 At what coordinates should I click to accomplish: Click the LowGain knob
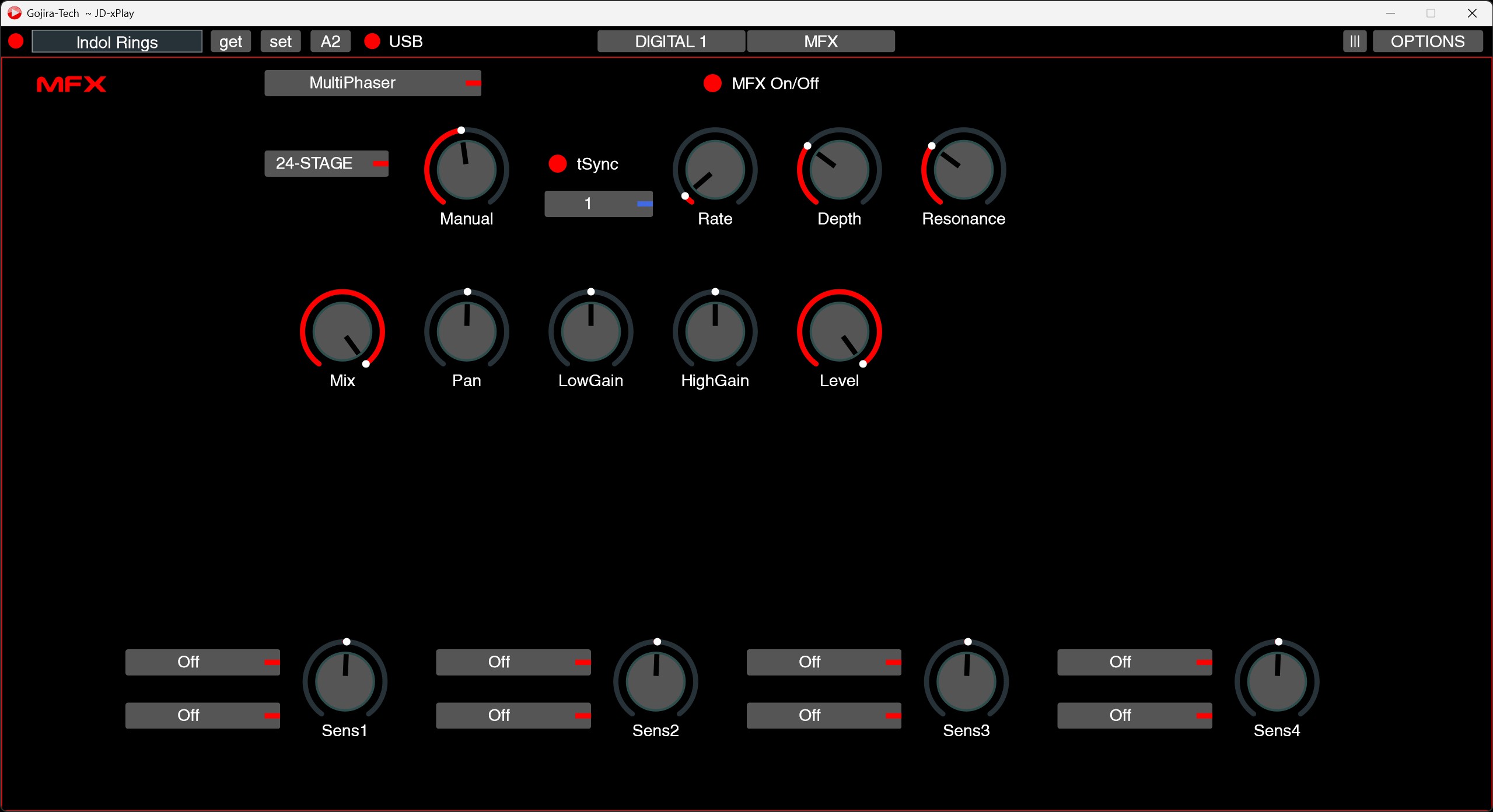[x=591, y=331]
